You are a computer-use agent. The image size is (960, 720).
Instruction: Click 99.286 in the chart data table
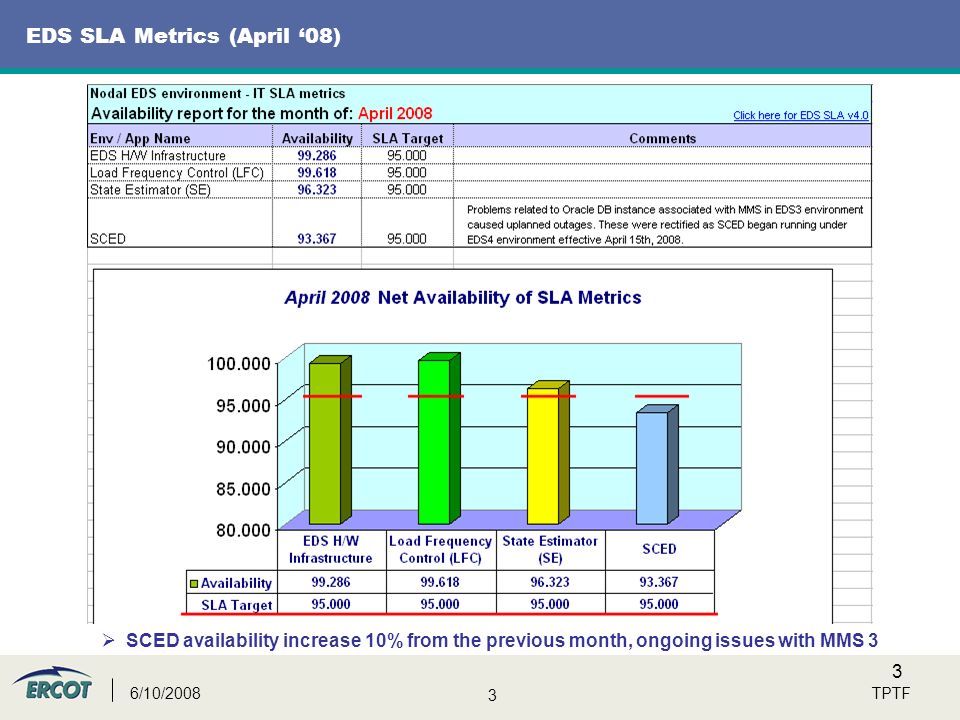click(x=331, y=582)
